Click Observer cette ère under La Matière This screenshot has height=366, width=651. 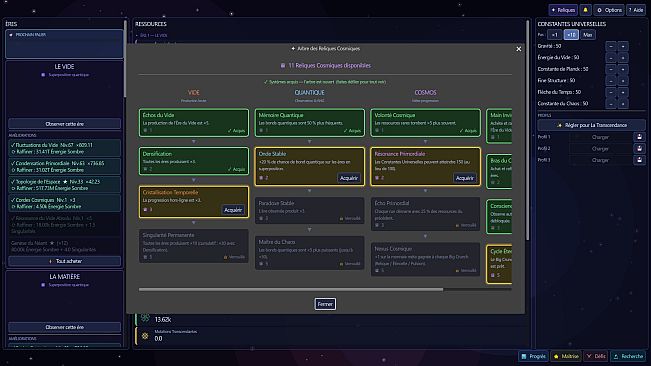pos(64,327)
